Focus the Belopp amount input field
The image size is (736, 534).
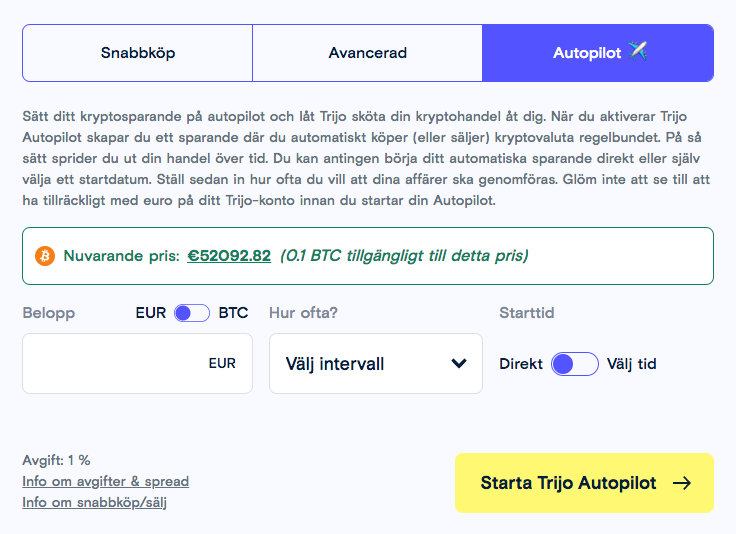pos(138,364)
